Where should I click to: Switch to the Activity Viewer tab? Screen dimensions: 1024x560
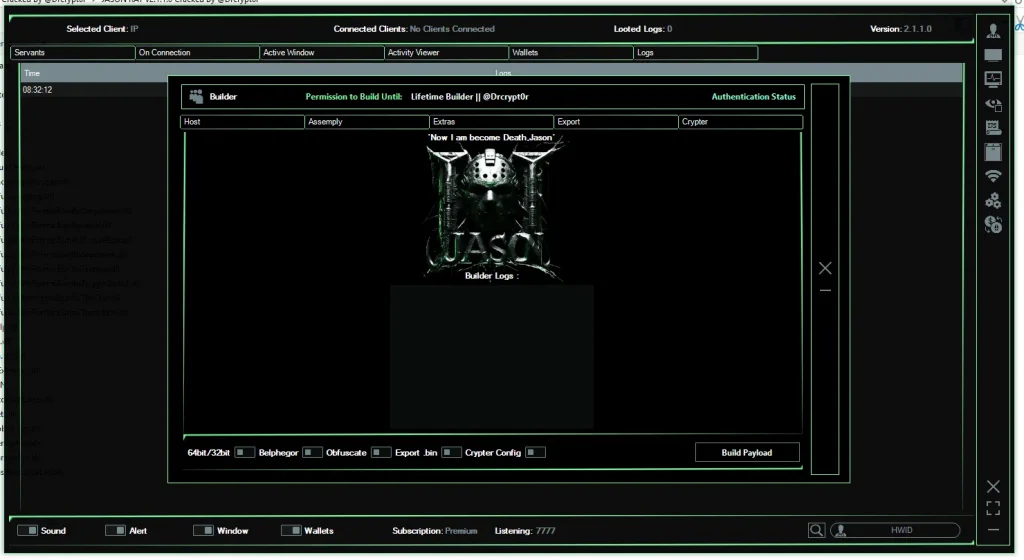tap(446, 52)
